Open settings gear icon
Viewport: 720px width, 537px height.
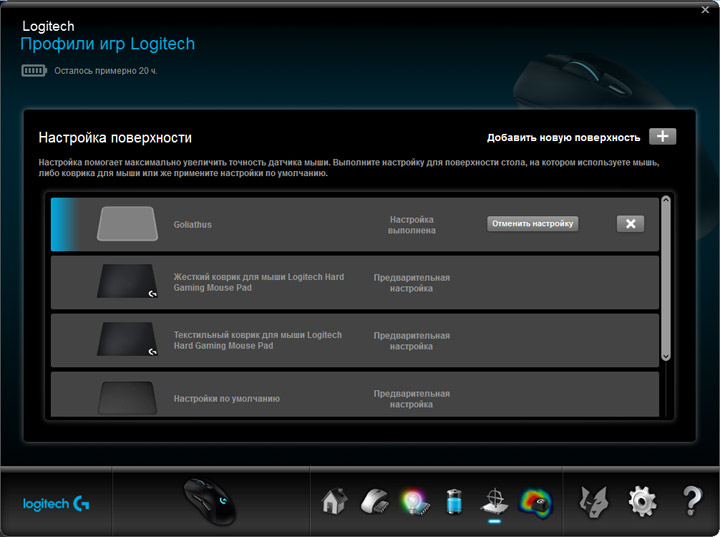click(x=642, y=502)
